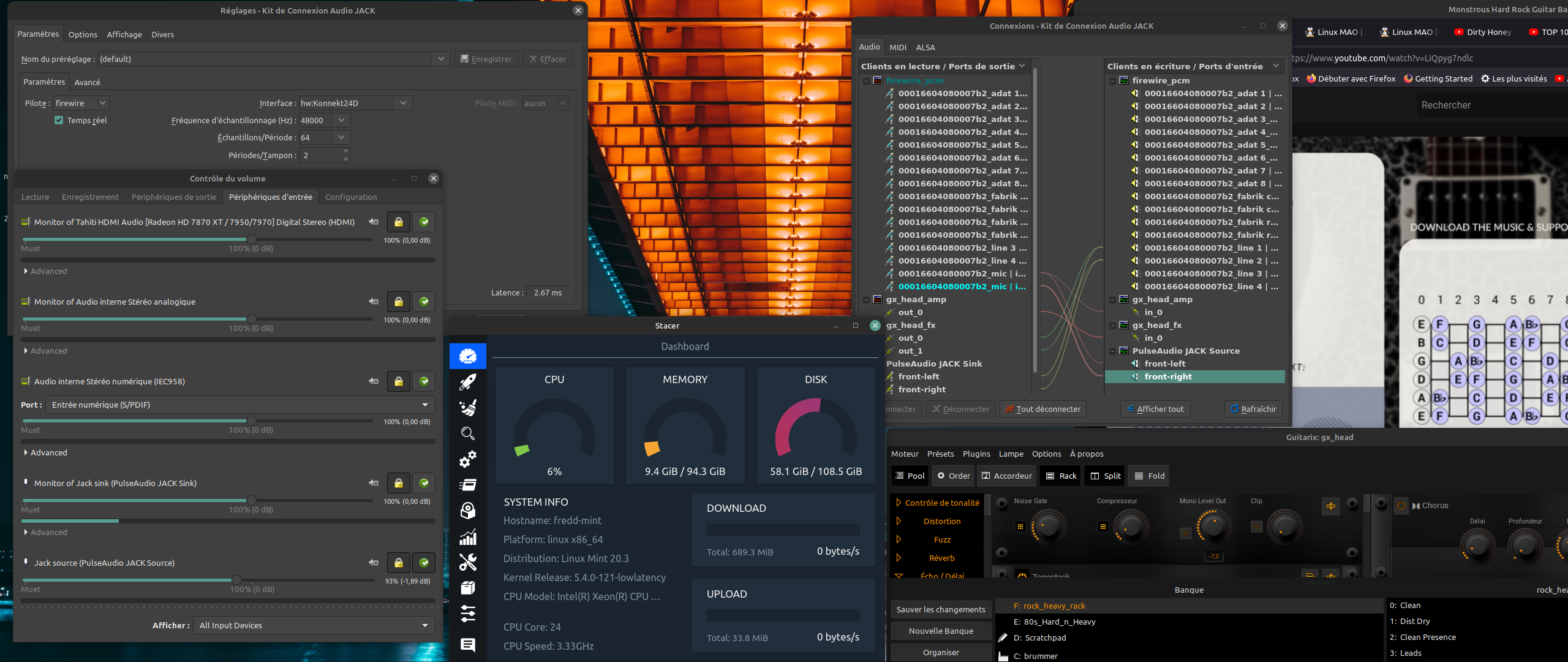This screenshot has height=662, width=1568.
Task: Lock channels for Monitor of Jack sink
Action: (x=398, y=483)
